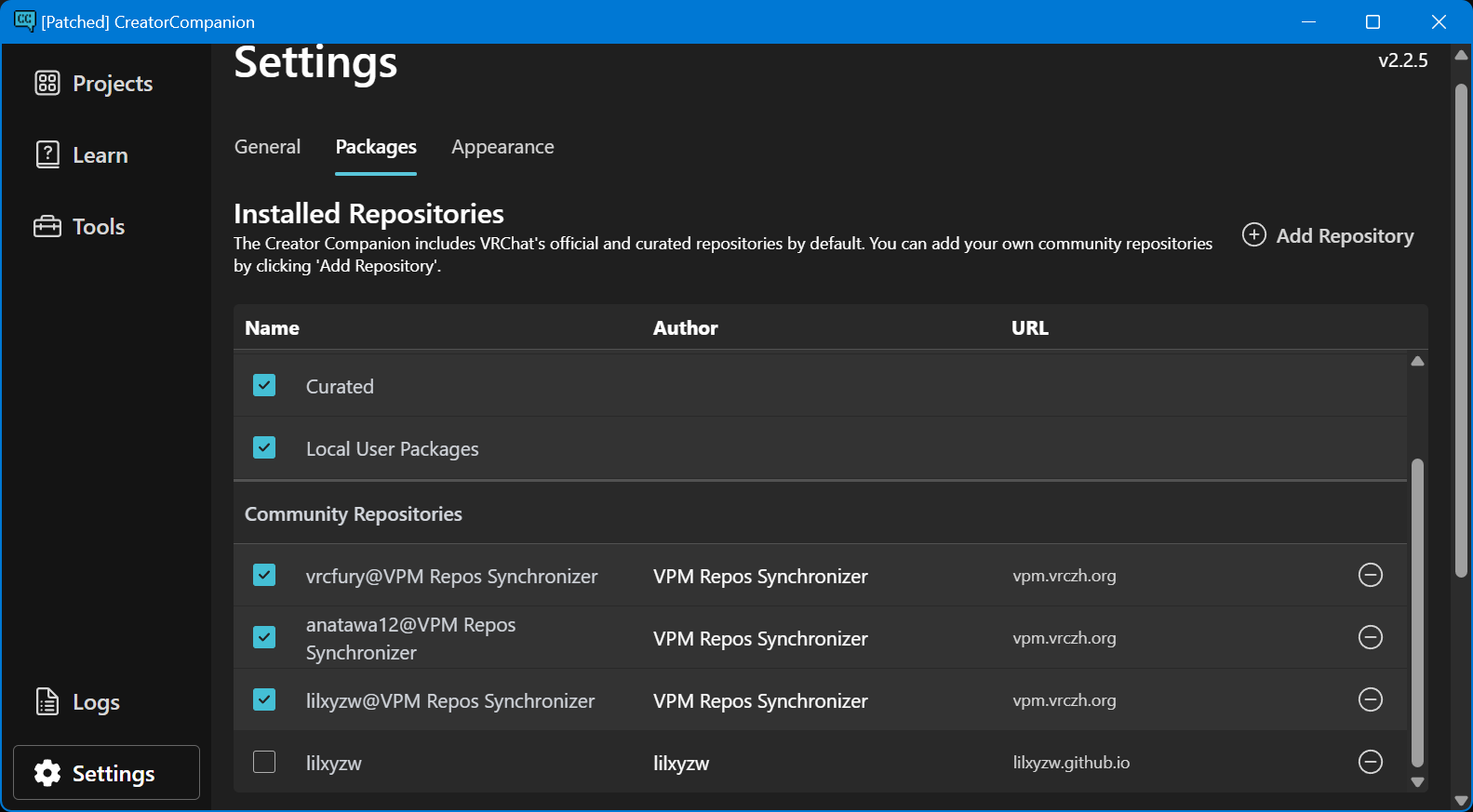Select the Packages tab
This screenshot has height=812, width=1473.
coord(376,147)
